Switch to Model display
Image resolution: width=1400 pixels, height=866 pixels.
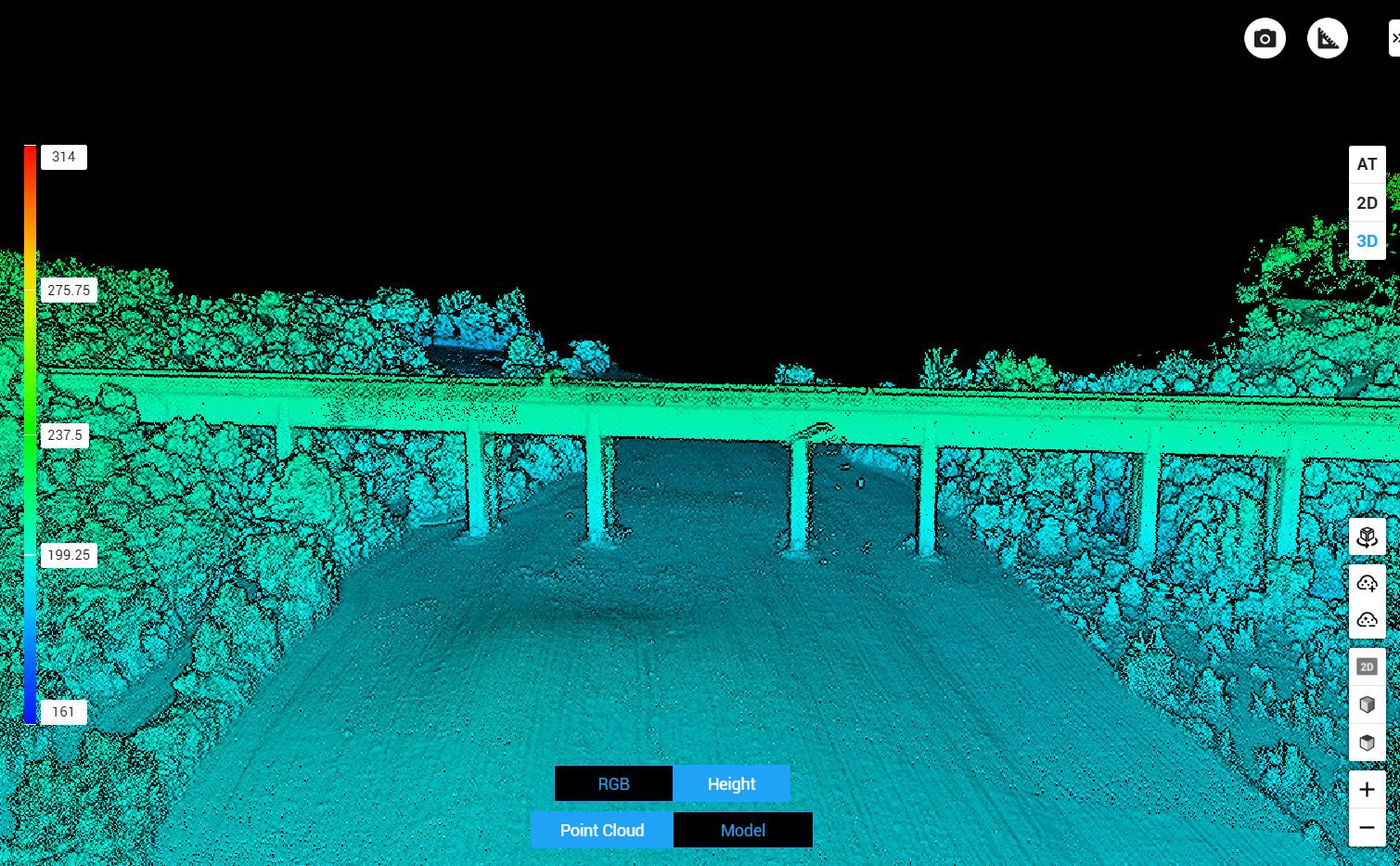click(742, 830)
